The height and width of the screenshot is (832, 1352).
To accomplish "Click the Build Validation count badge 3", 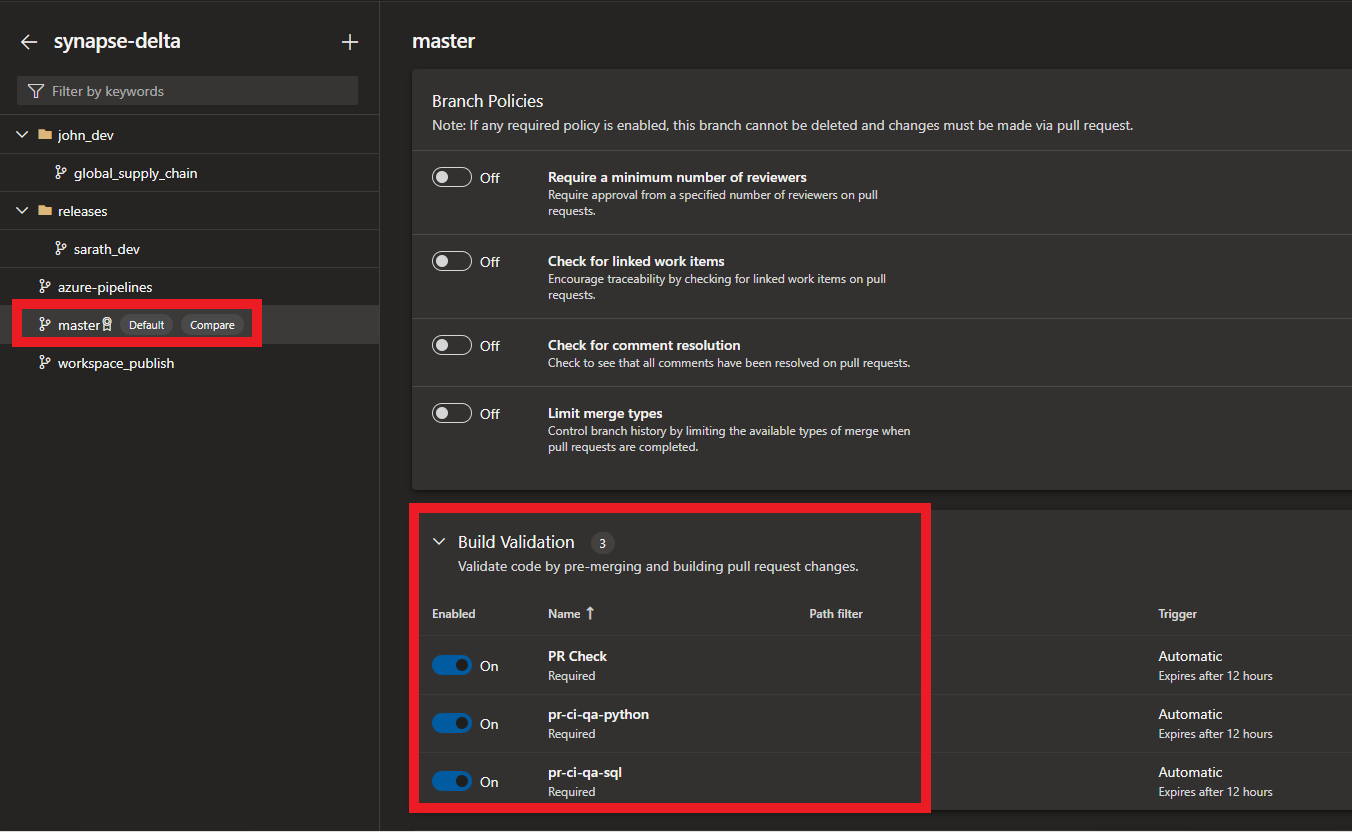I will [602, 543].
